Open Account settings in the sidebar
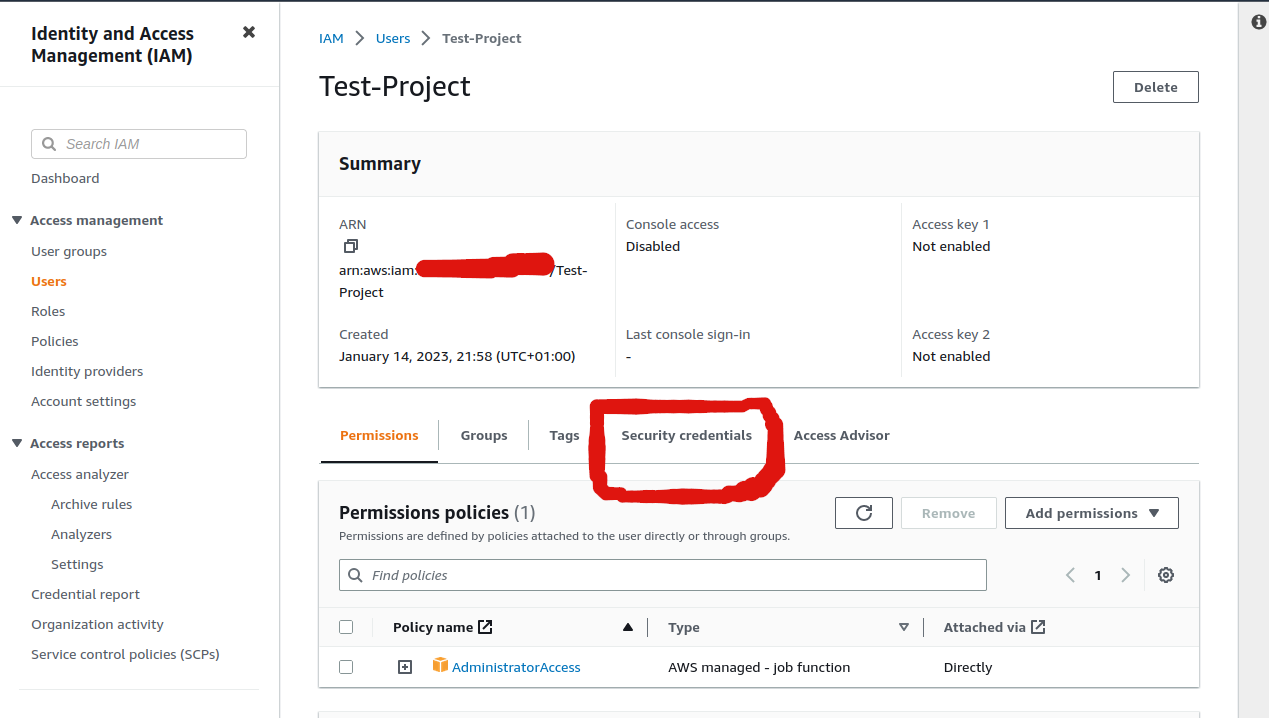The height and width of the screenshot is (718, 1269). 84,401
